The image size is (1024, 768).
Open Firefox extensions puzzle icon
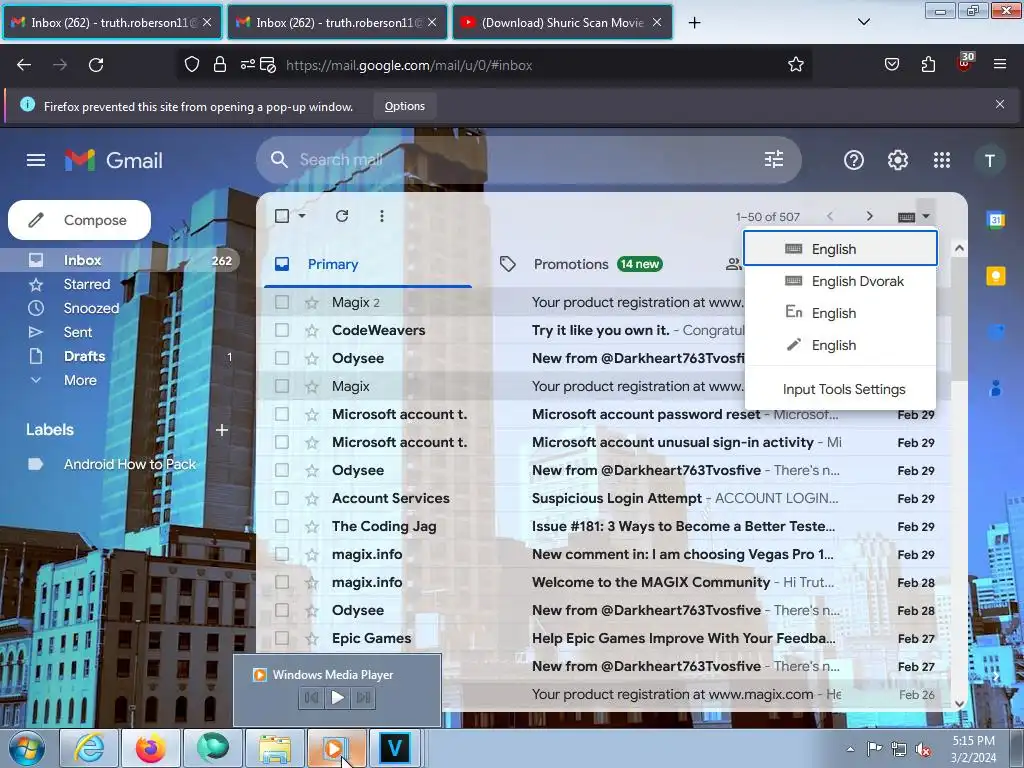(x=928, y=65)
